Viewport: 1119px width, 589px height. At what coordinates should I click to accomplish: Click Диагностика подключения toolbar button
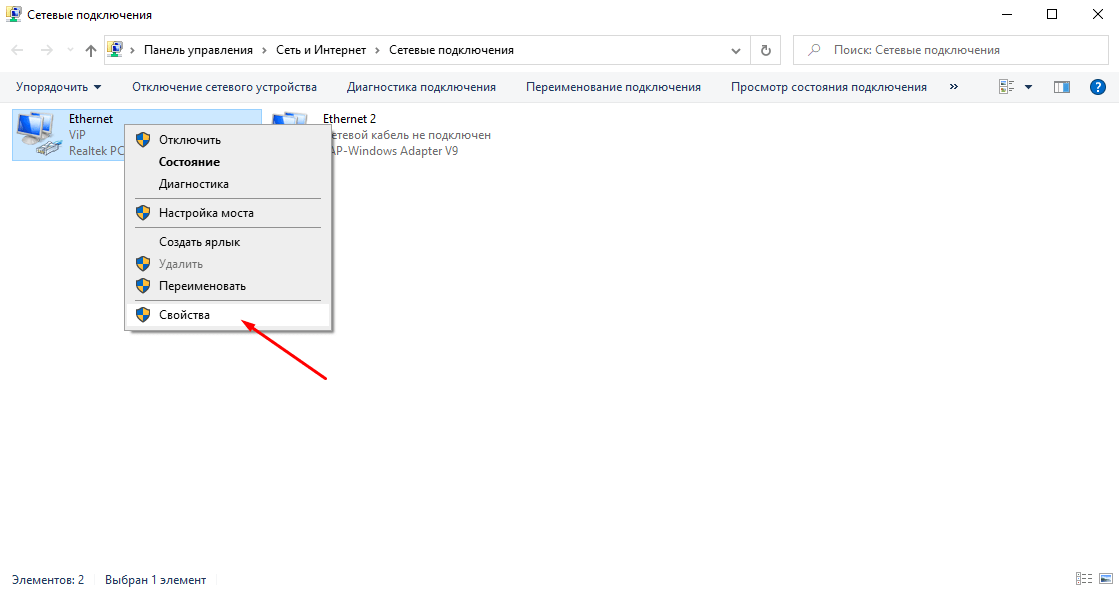pos(421,87)
